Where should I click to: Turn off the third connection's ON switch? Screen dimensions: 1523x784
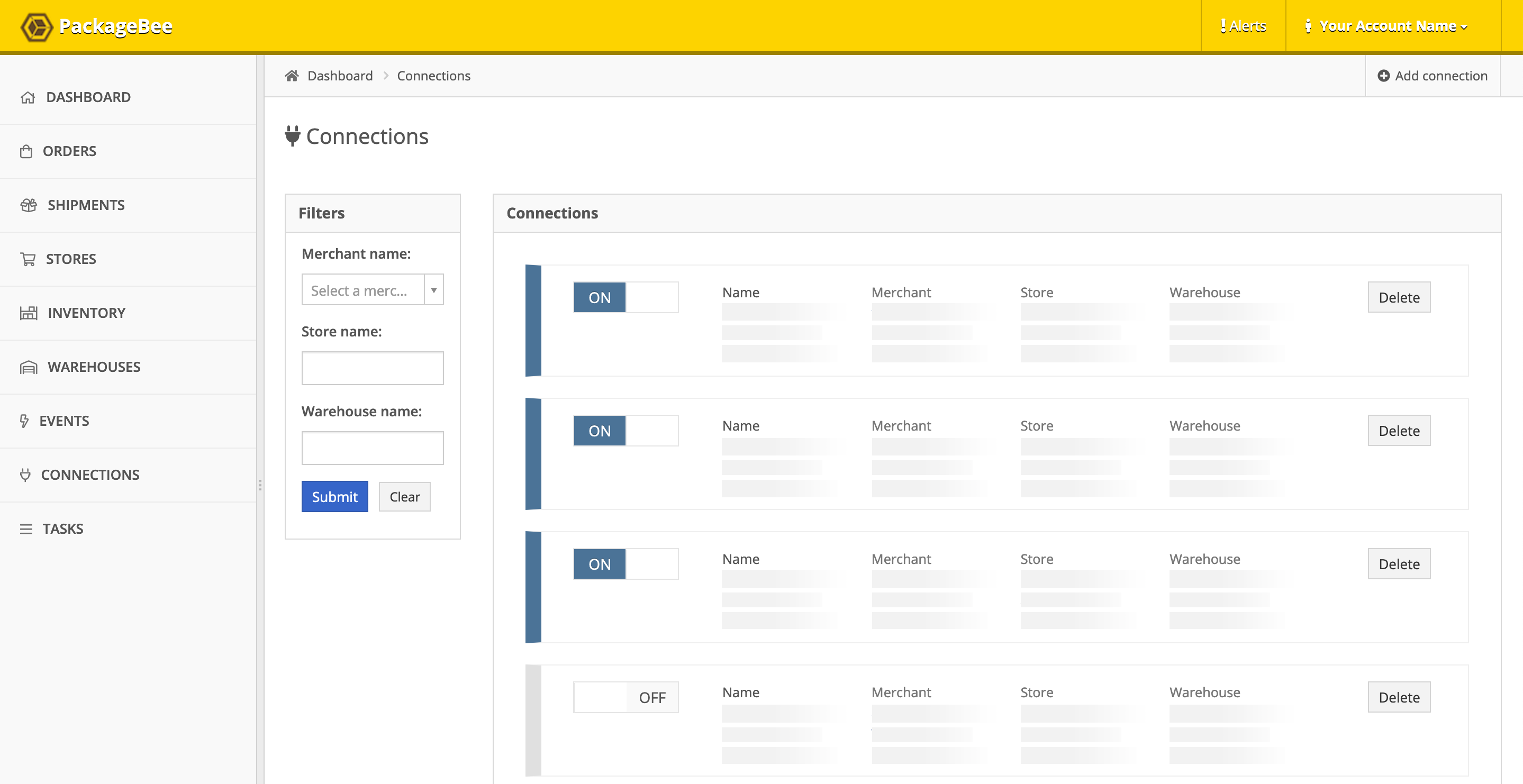[625, 564]
